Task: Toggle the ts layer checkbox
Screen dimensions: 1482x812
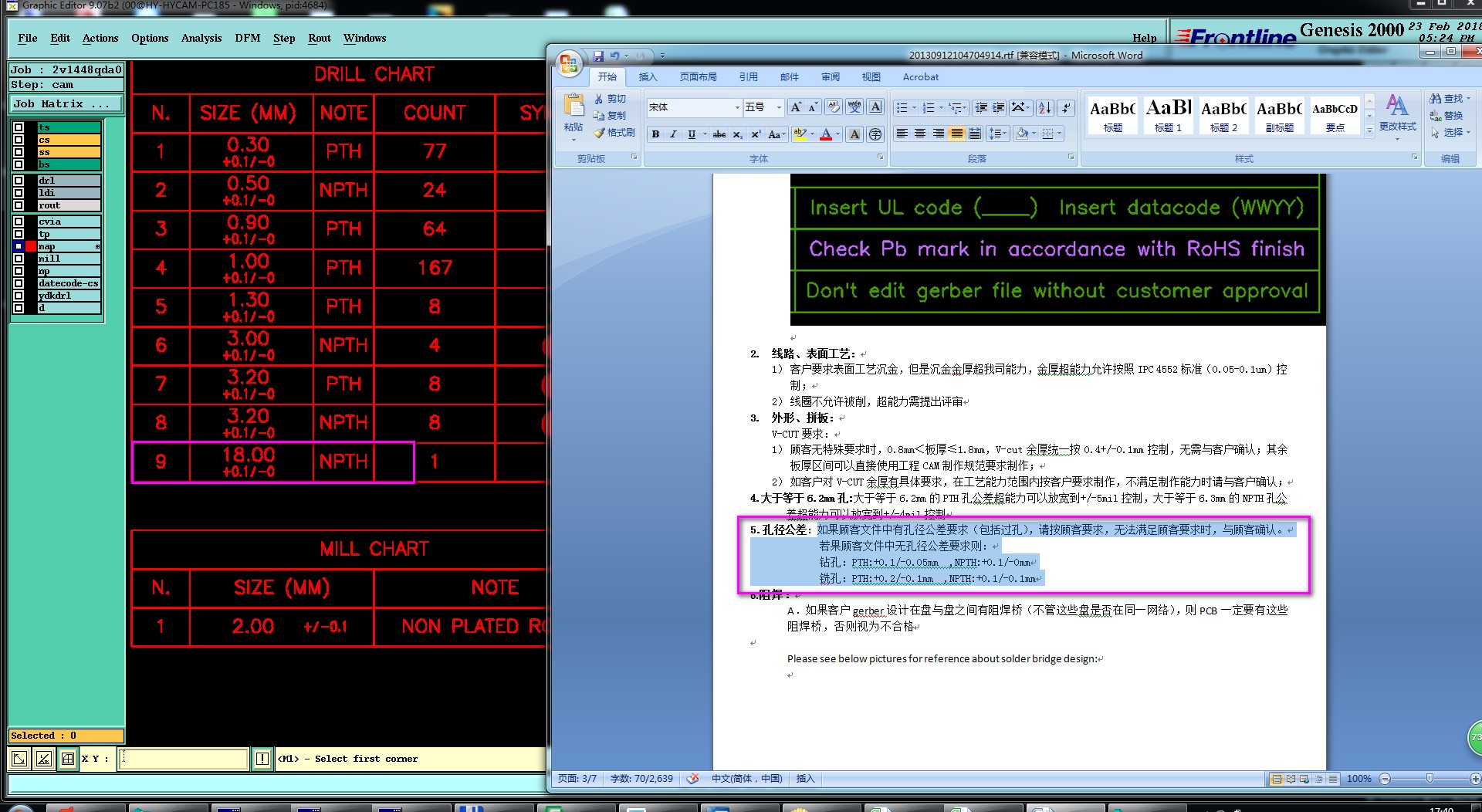Action: click(19, 127)
